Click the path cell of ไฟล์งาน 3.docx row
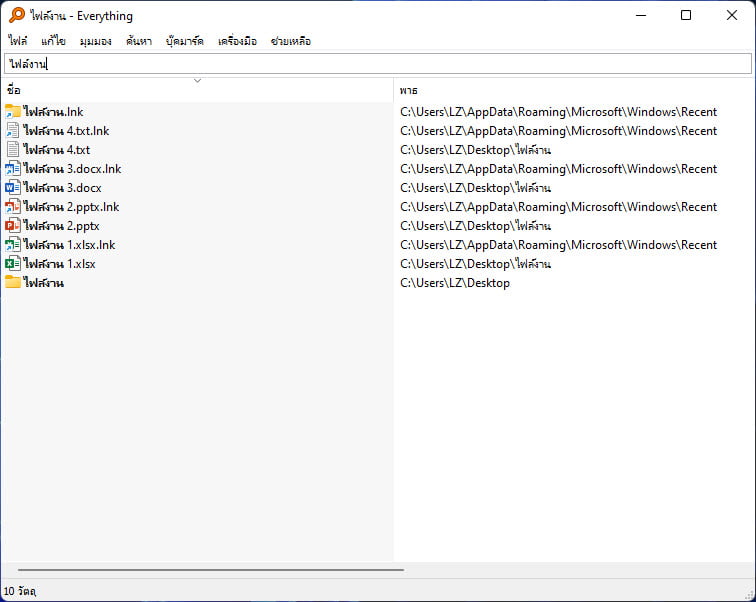Image resolution: width=756 pixels, height=602 pixels. click(x=475, y=188)
